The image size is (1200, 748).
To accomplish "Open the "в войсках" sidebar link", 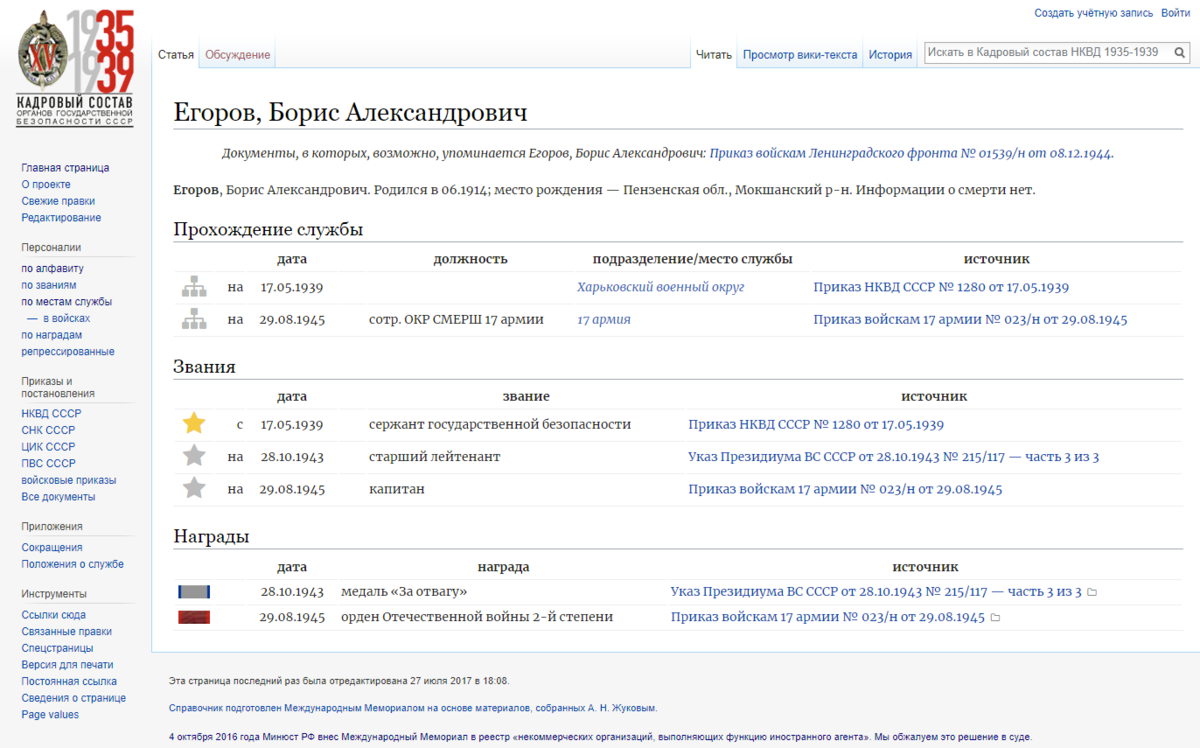I will [66, 318].
